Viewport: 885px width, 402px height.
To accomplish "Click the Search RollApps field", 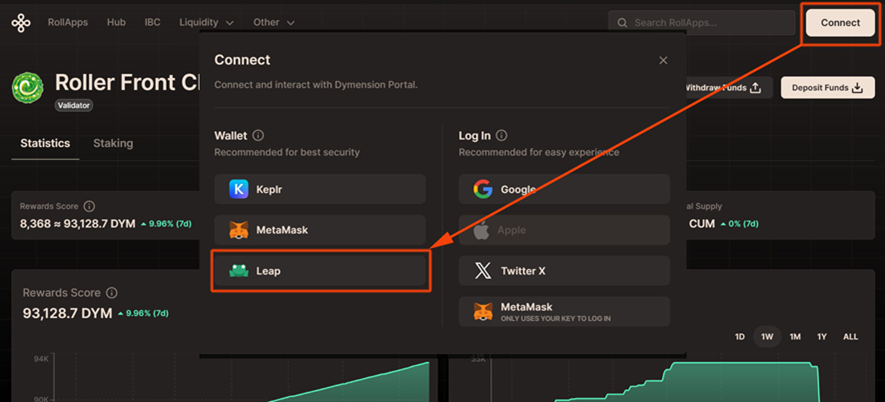I will coord(702,23).
